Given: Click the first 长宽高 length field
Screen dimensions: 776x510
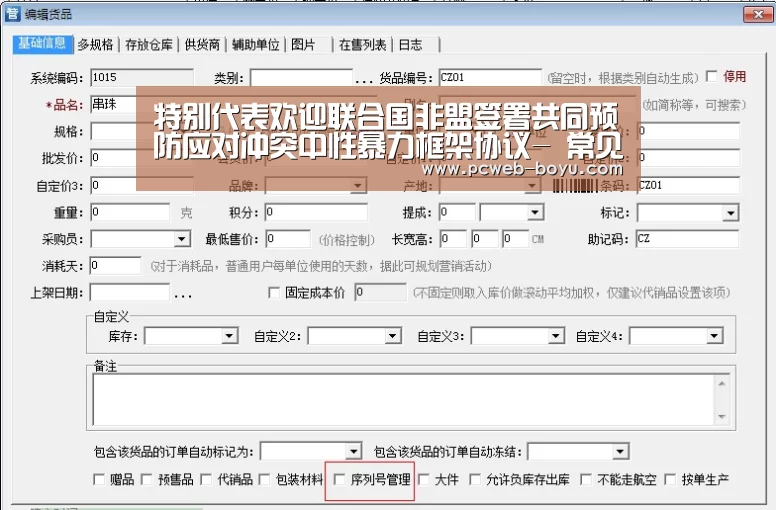Looking at the screenshot, I should coord(453,239).
